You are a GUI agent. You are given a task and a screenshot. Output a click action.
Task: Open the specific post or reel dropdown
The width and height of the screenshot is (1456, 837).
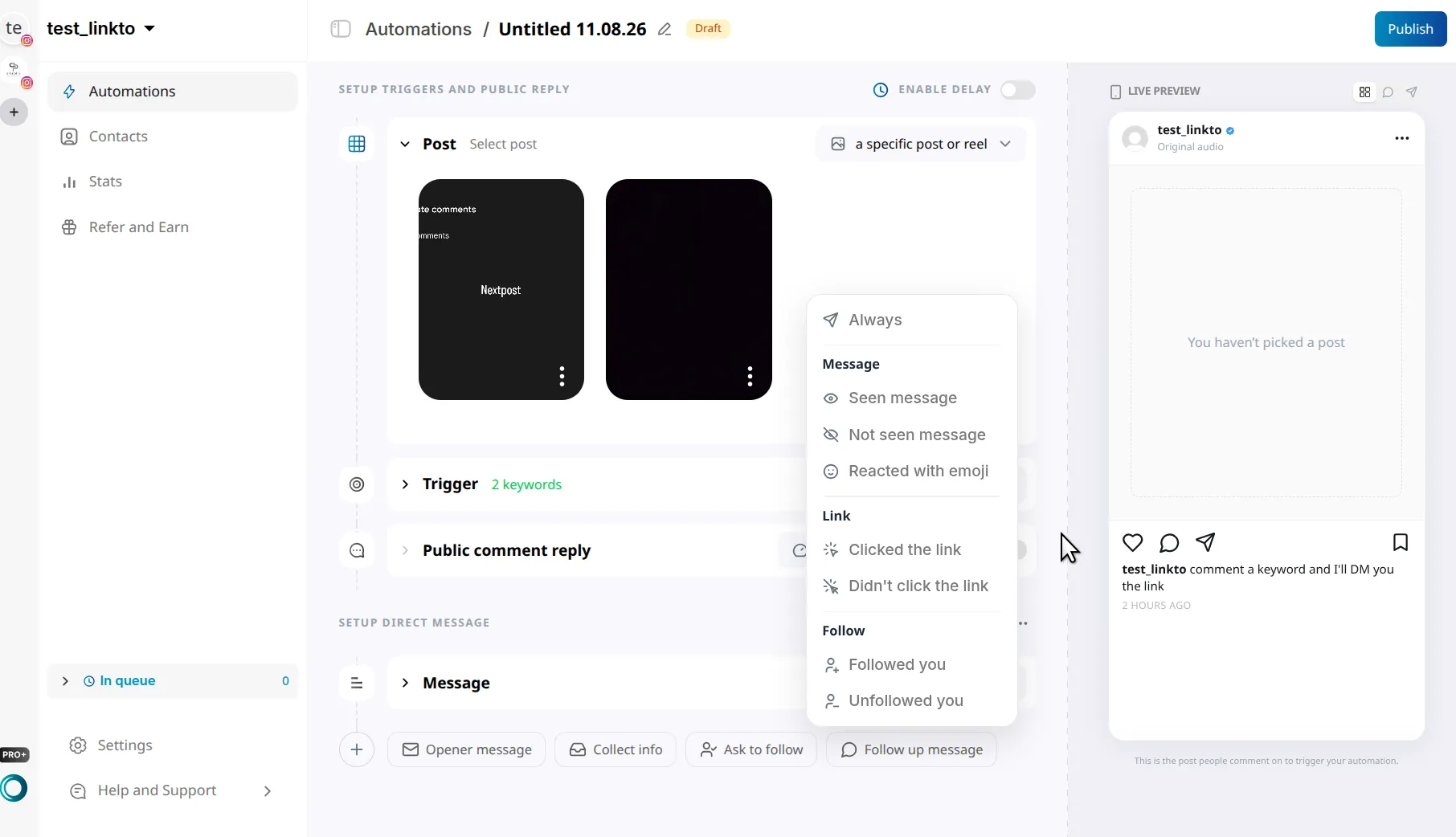(921, 144)
